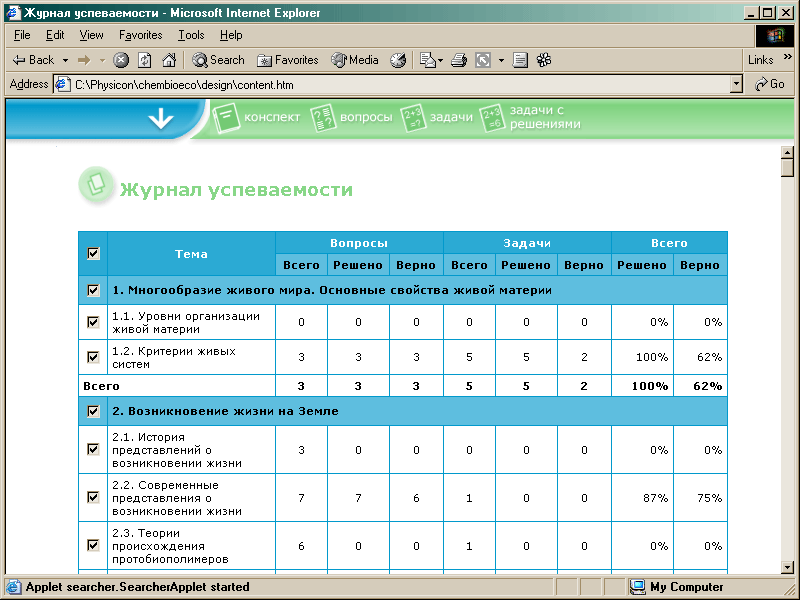The height and width of the screenshot is (600, 800).
Task: Click the Вопросы column group header
Action: point(359,243)
